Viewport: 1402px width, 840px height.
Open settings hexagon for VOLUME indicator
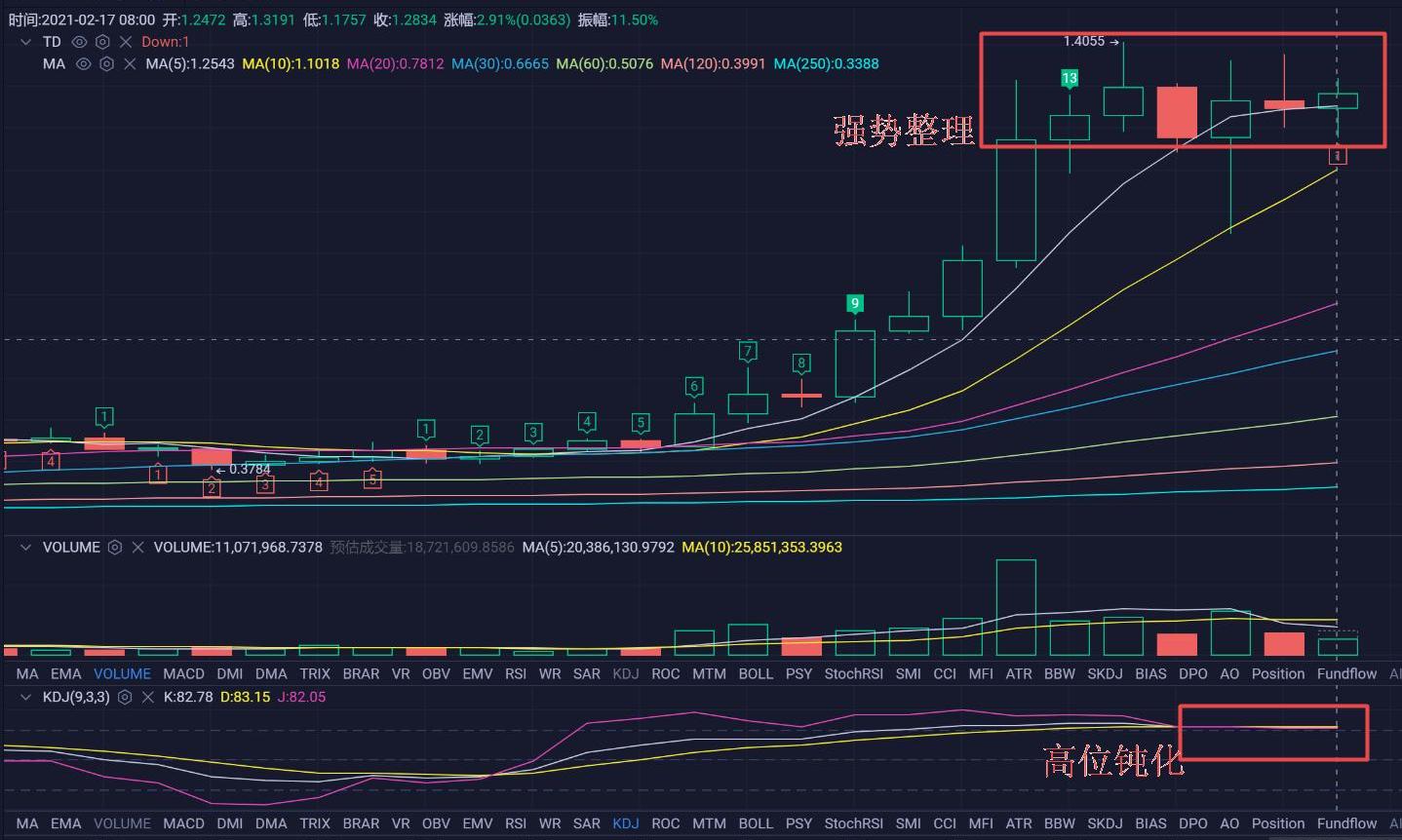click(x=115, y=548)
